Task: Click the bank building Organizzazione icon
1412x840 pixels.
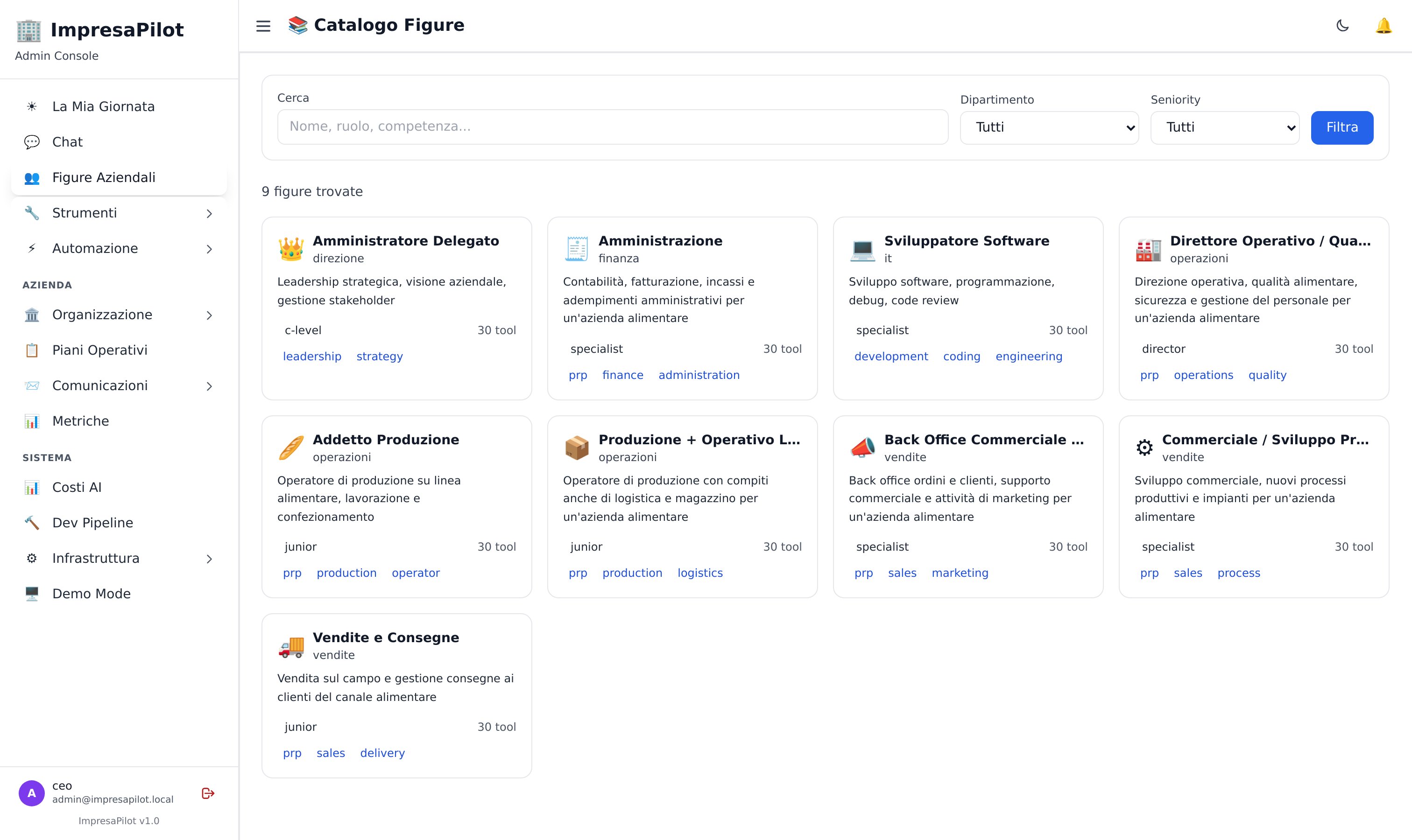Action: click(x=32, y=315)
